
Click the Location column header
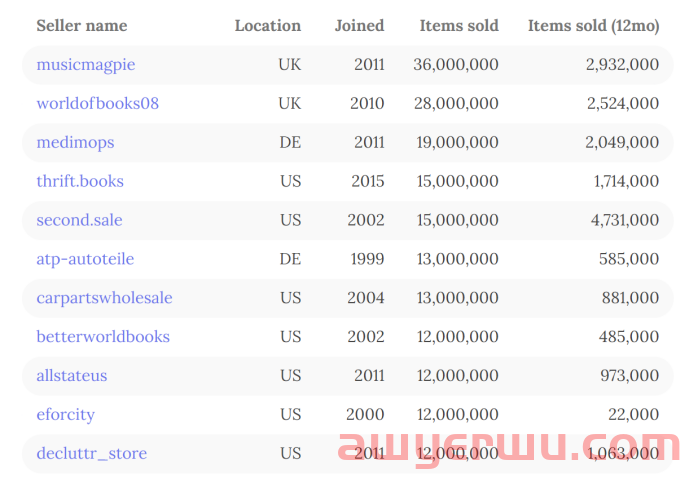267,26
